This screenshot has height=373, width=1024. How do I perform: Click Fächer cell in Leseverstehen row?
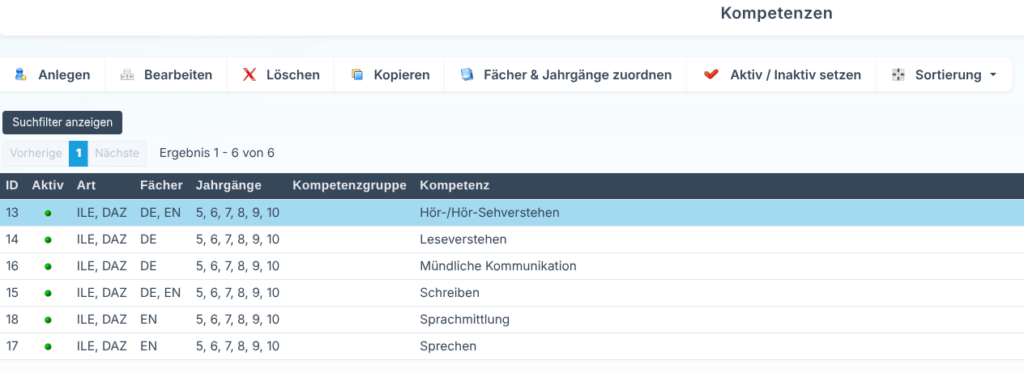point(148,240)
